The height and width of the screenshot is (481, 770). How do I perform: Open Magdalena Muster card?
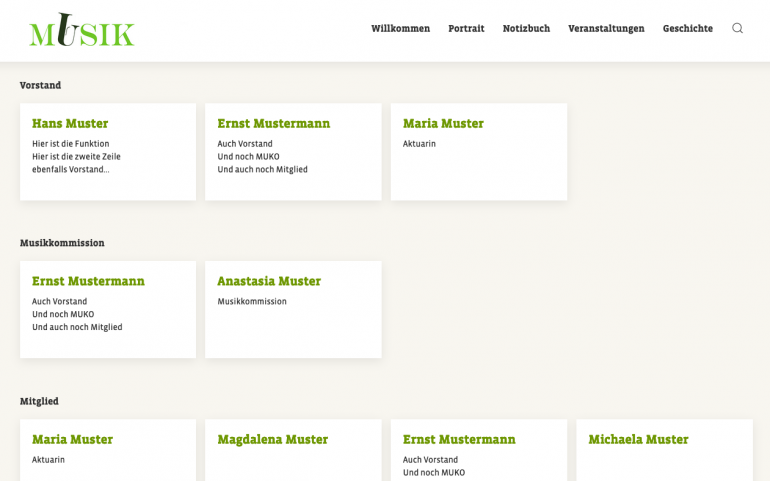[x=293, y=450]
